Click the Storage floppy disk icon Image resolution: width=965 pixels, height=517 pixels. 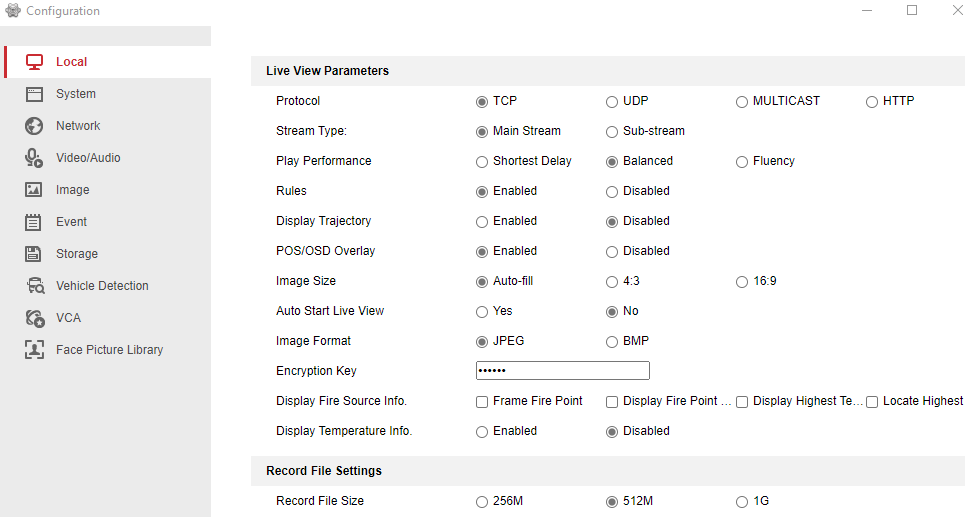pos(34,254)
